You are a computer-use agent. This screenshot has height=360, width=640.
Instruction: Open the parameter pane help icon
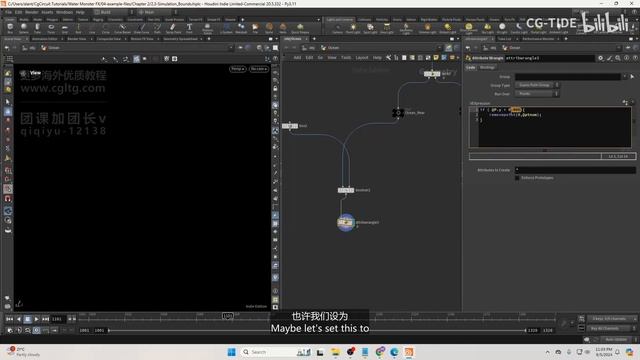[x=635, y=58]
